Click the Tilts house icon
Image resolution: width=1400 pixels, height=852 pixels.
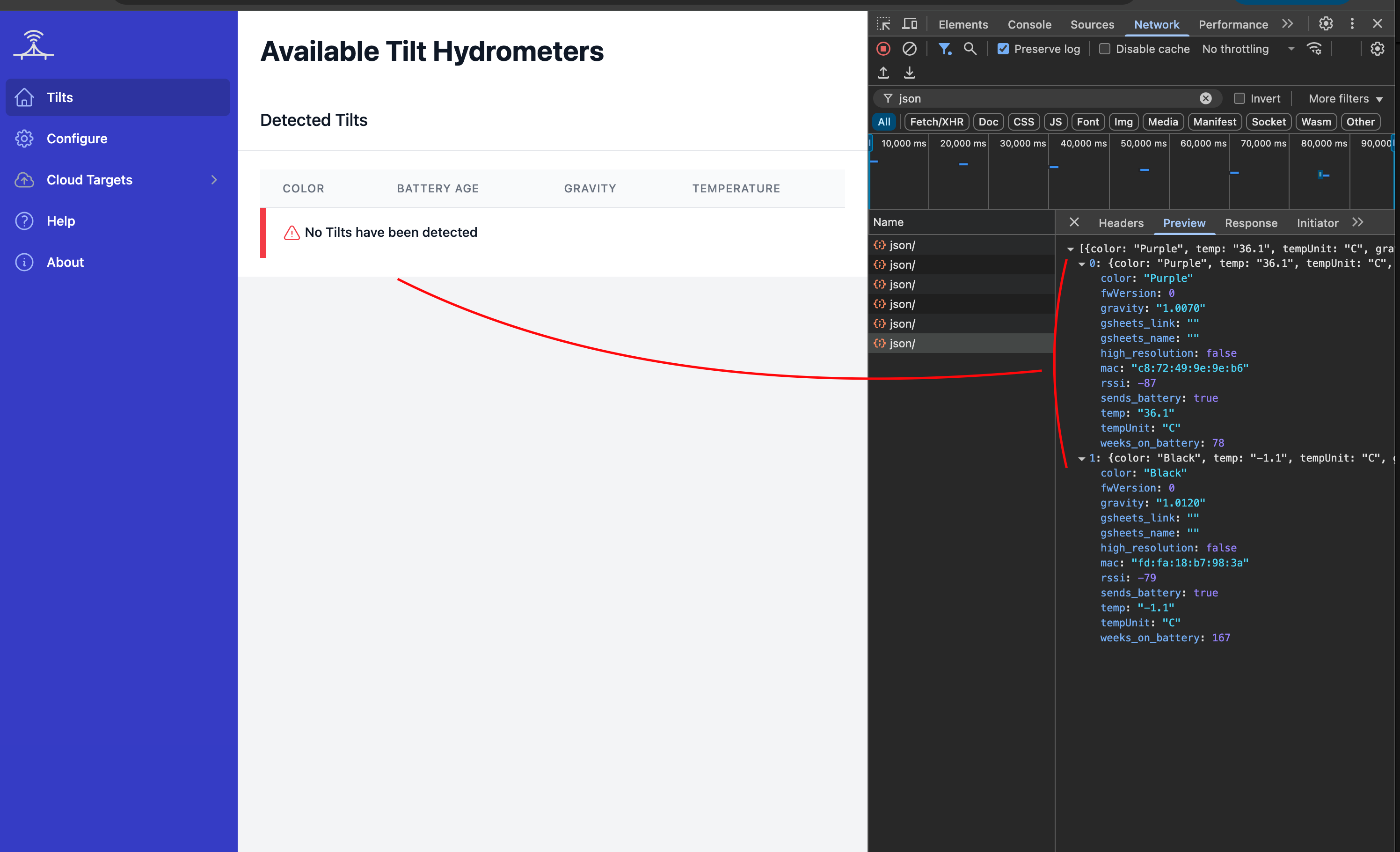coord(24,97)
